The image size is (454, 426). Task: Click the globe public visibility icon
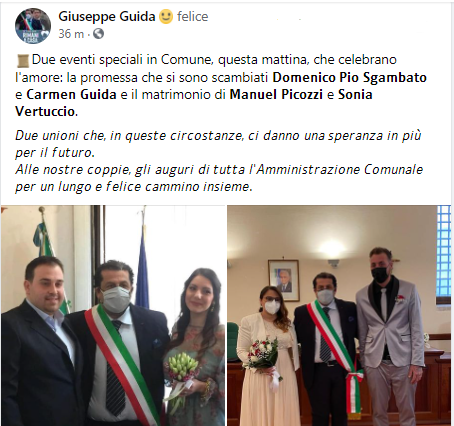pyautogui.click(x=98, y=34)
